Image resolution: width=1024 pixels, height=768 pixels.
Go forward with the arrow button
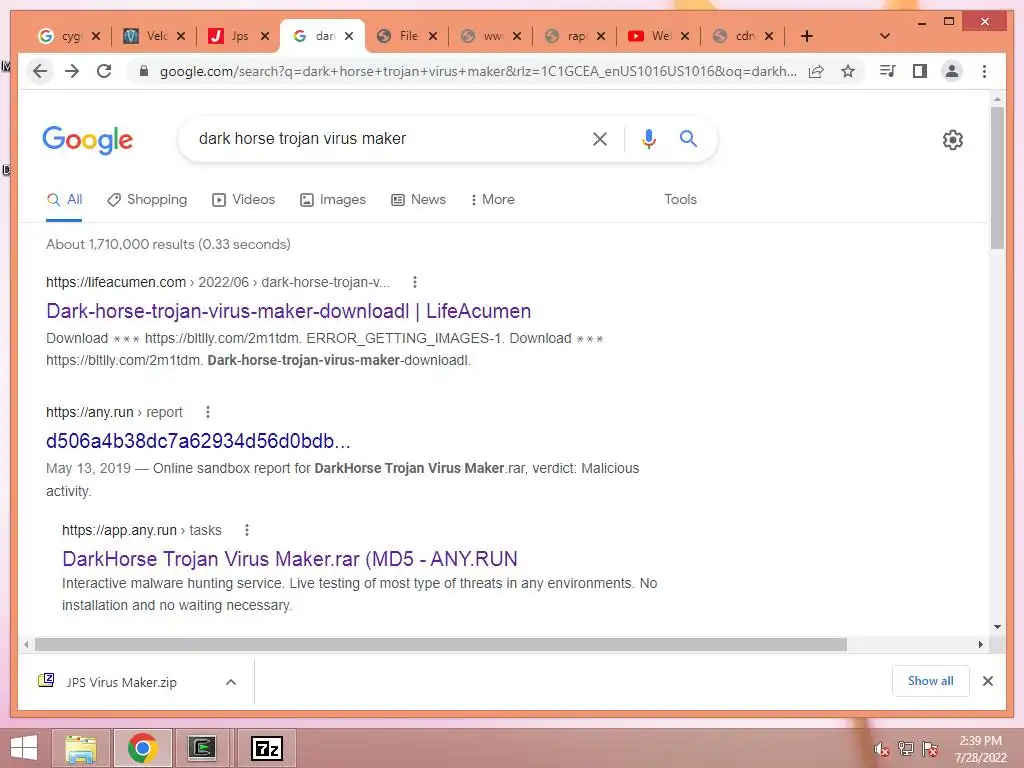72,71
